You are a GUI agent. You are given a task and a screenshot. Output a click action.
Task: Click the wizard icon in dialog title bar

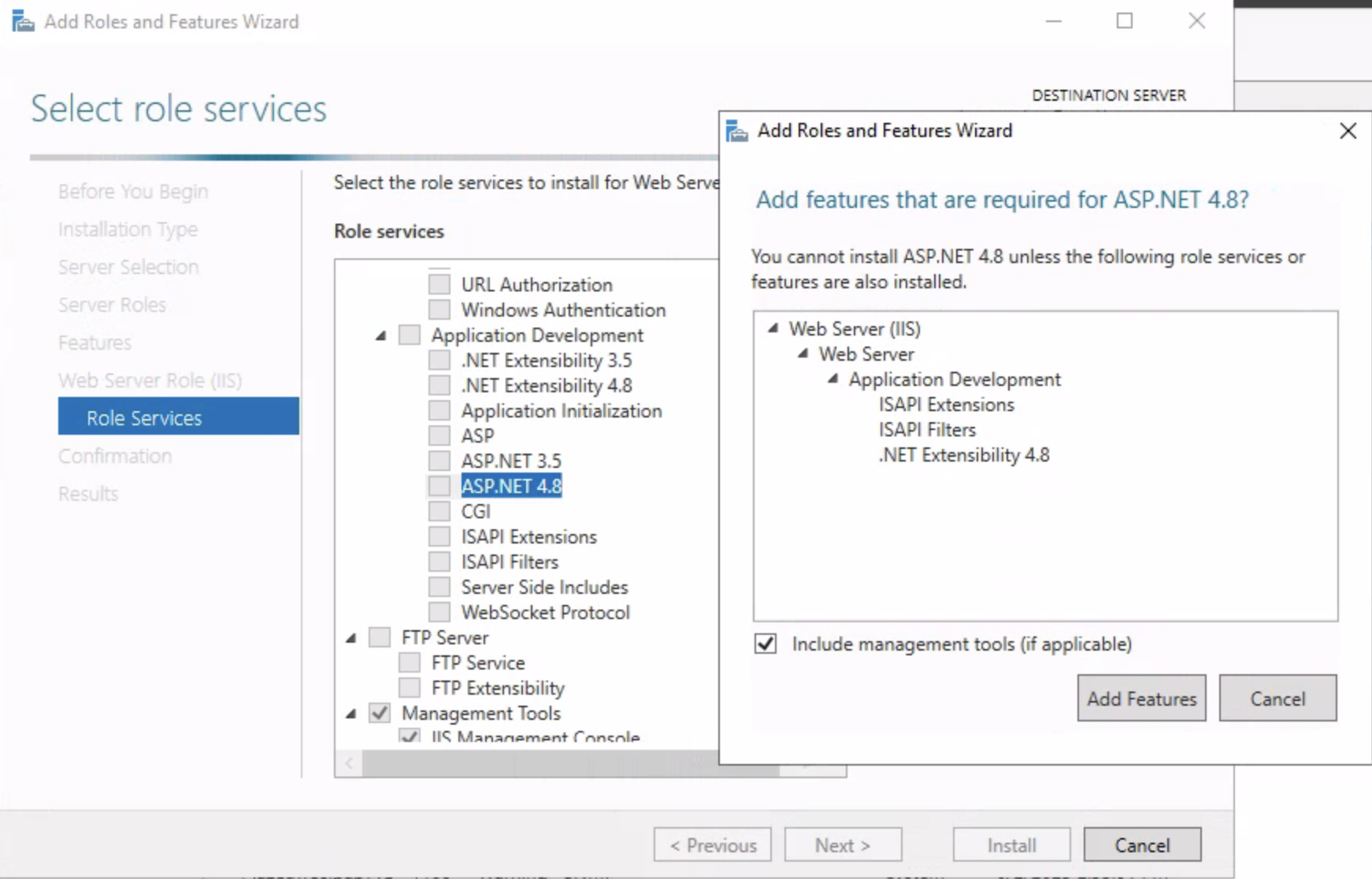pyautogui.click(x=736, y=131)
